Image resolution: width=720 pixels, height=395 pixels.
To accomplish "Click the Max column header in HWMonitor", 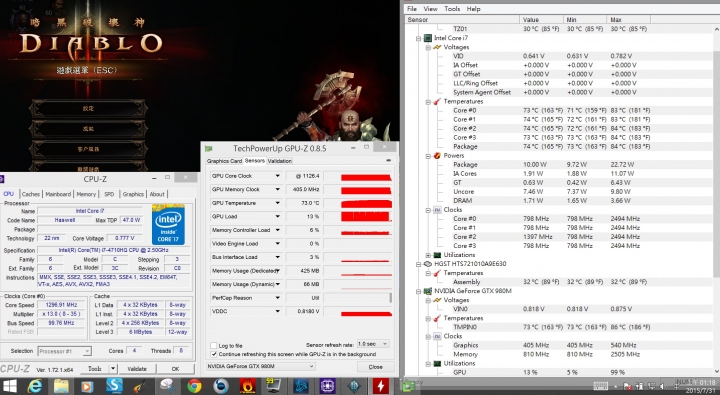I will point(629,19).
